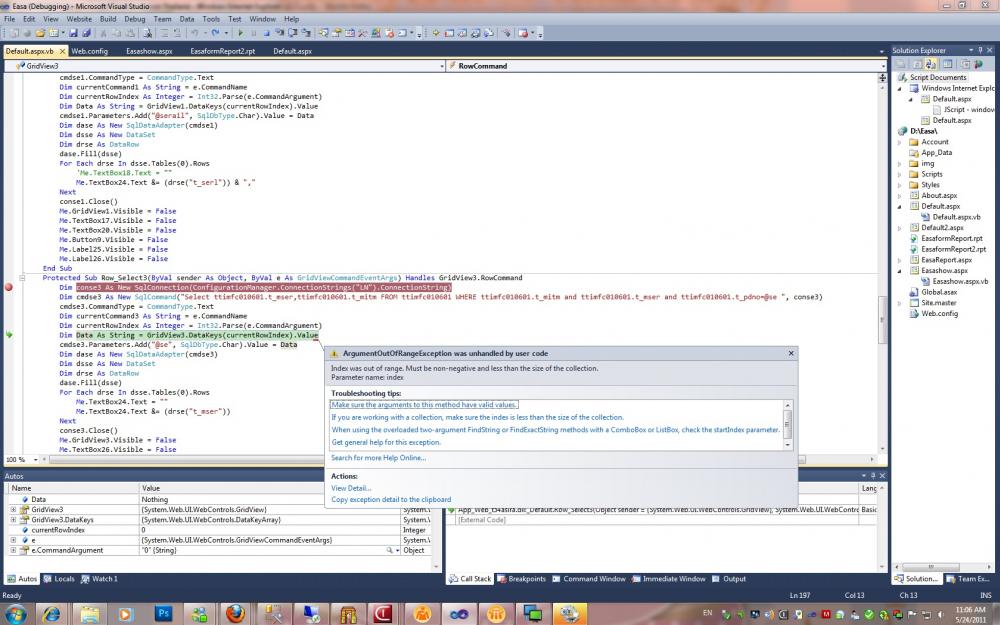
Task: Click the troubleshooting tips list scrollbar
Action: (x=788, y=424)
